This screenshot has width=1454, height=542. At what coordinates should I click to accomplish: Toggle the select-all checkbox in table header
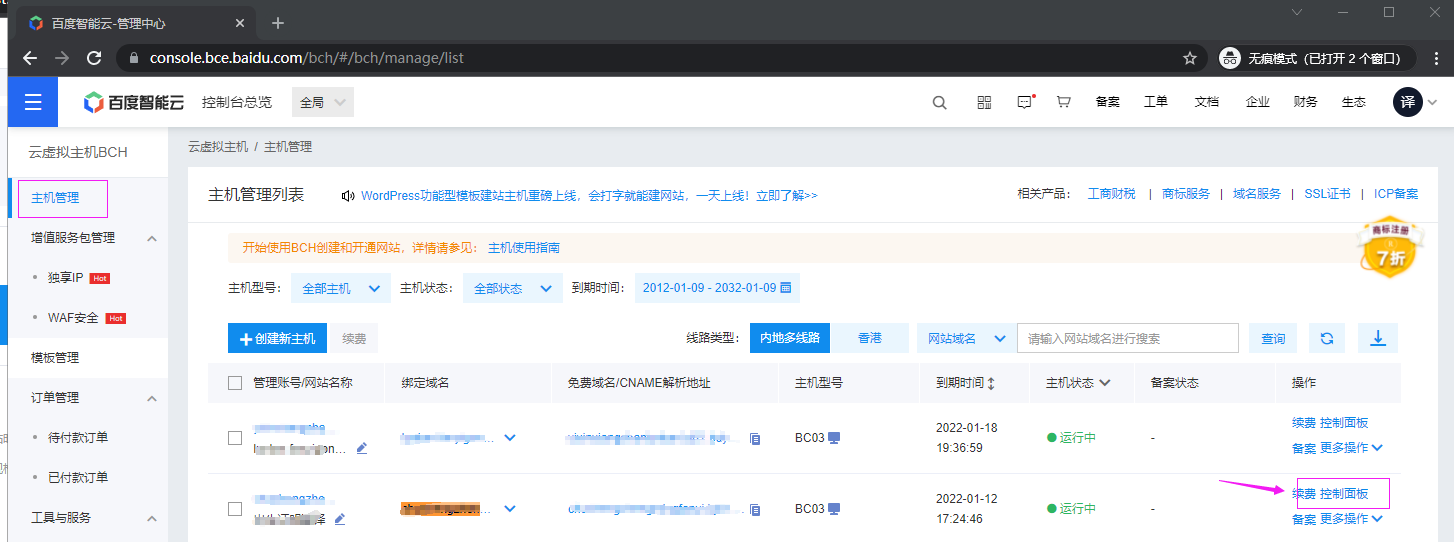235,383
